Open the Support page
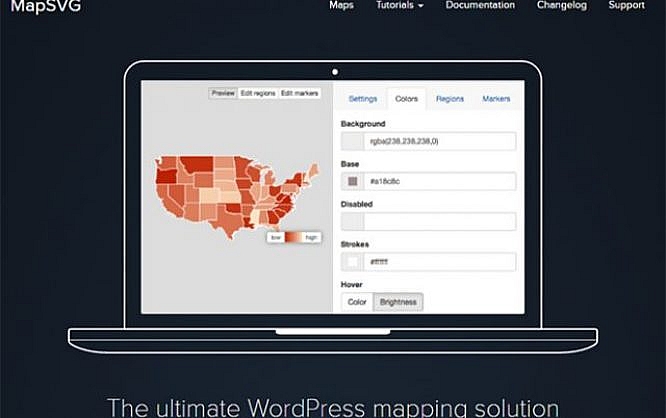This screenshot has height=418, width=666. [626, 5]
